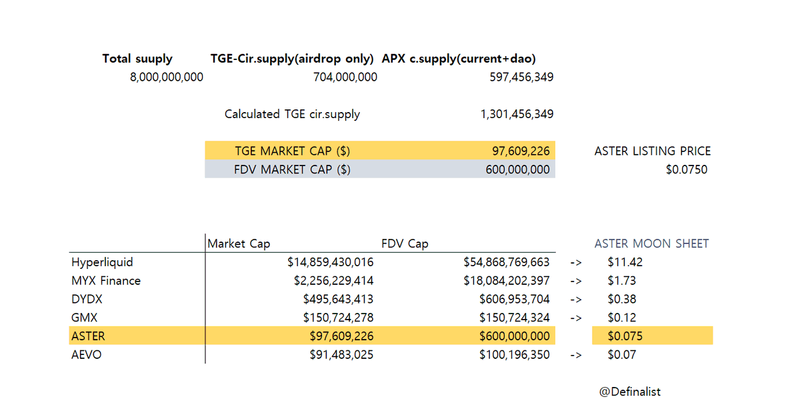
Task: Click AEVO market cap $91,483,025
Action: pyautogui.click(x=341, y=354)
